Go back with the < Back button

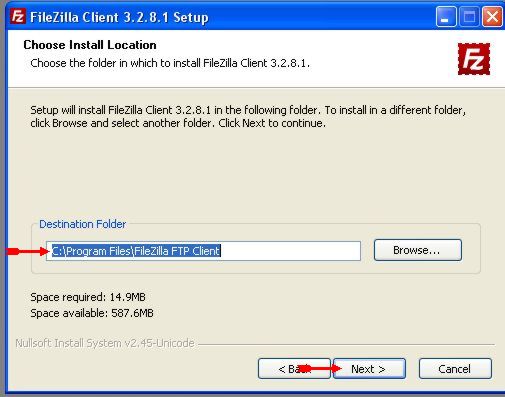point(294,369)
